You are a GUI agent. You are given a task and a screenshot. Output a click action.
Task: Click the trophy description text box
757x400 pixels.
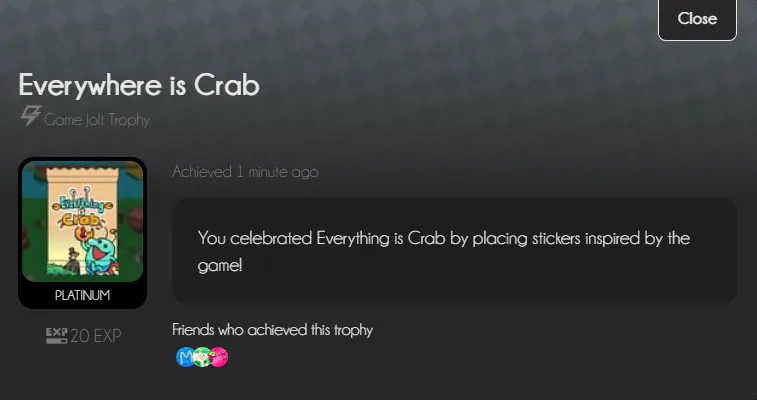[454, 250]
